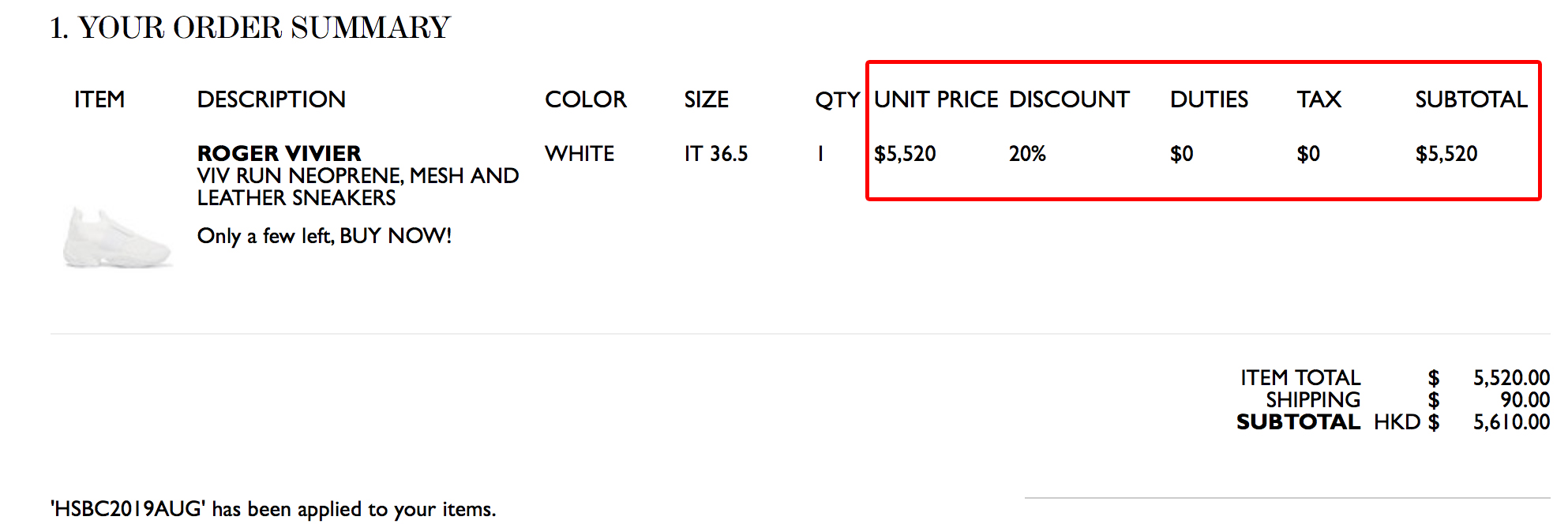Click the ROGER VIVIER brand name

(279, 153)
